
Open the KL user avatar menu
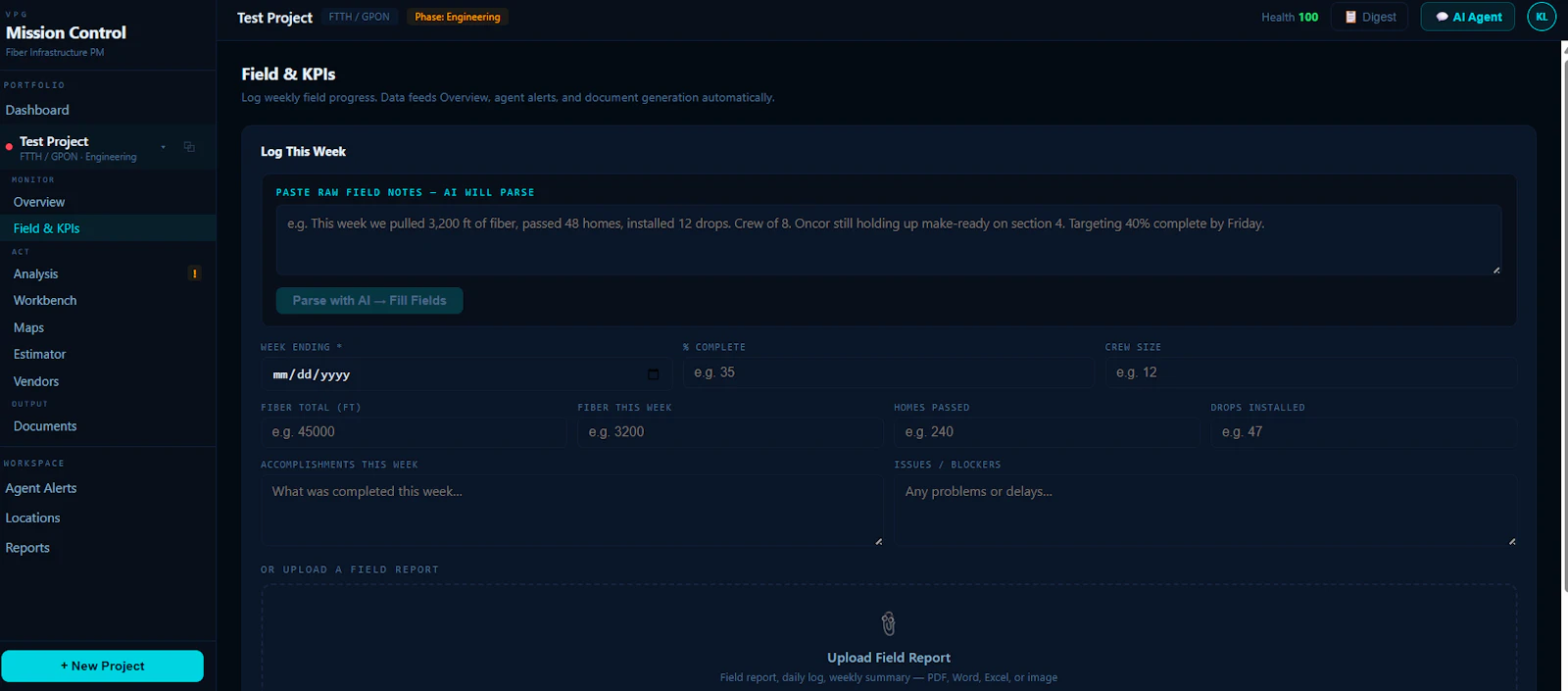(x=1542, y=17)
